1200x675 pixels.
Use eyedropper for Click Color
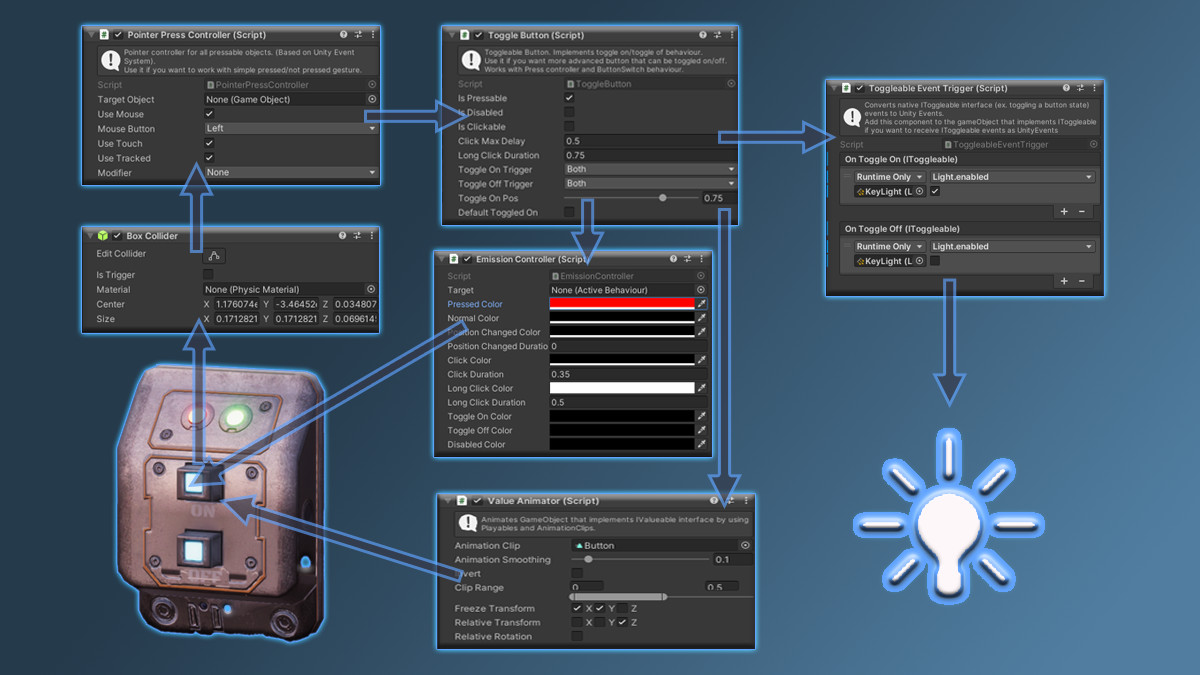click(702, 360)
